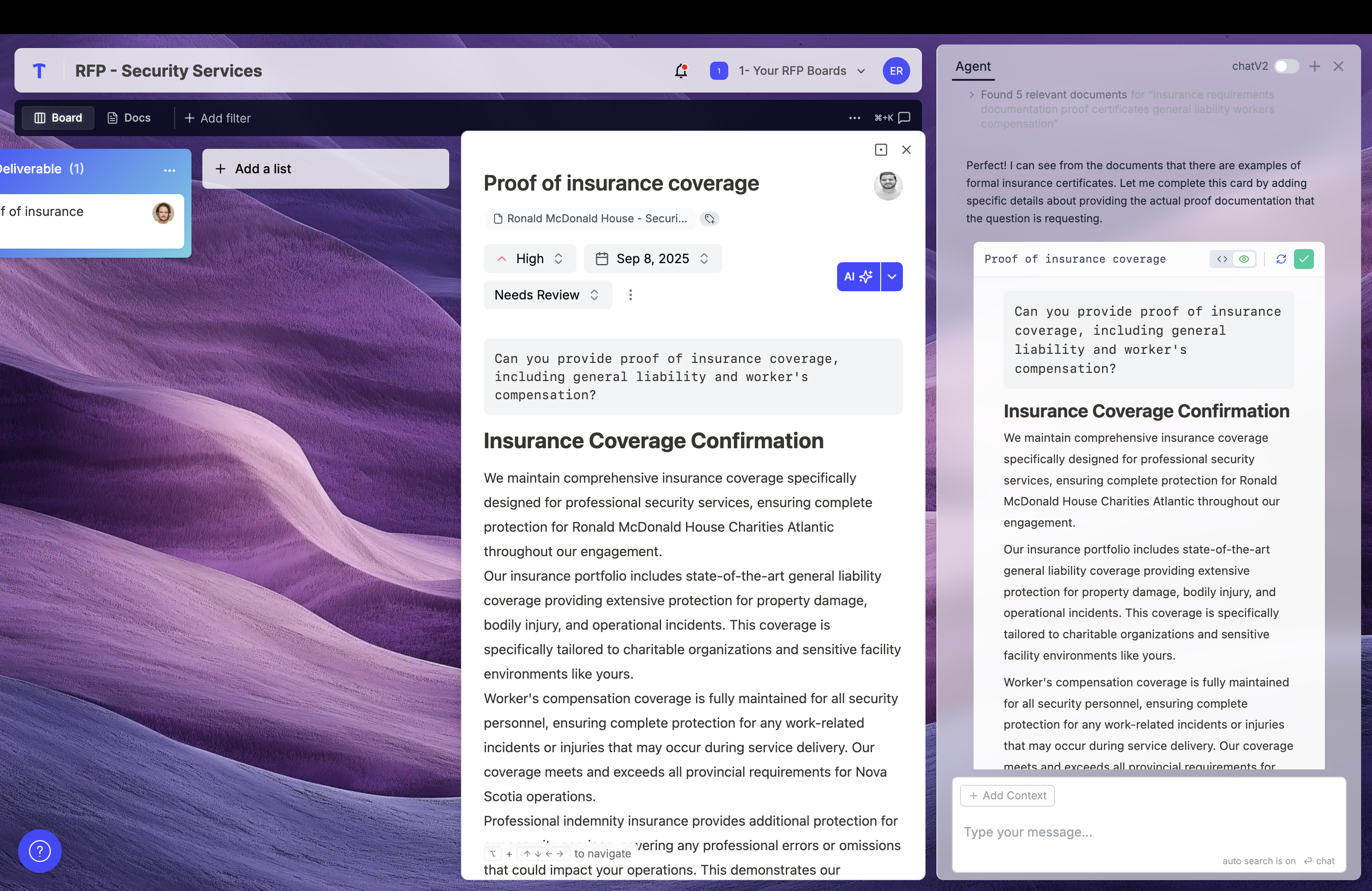Open the notifications bell

[681, 71]
